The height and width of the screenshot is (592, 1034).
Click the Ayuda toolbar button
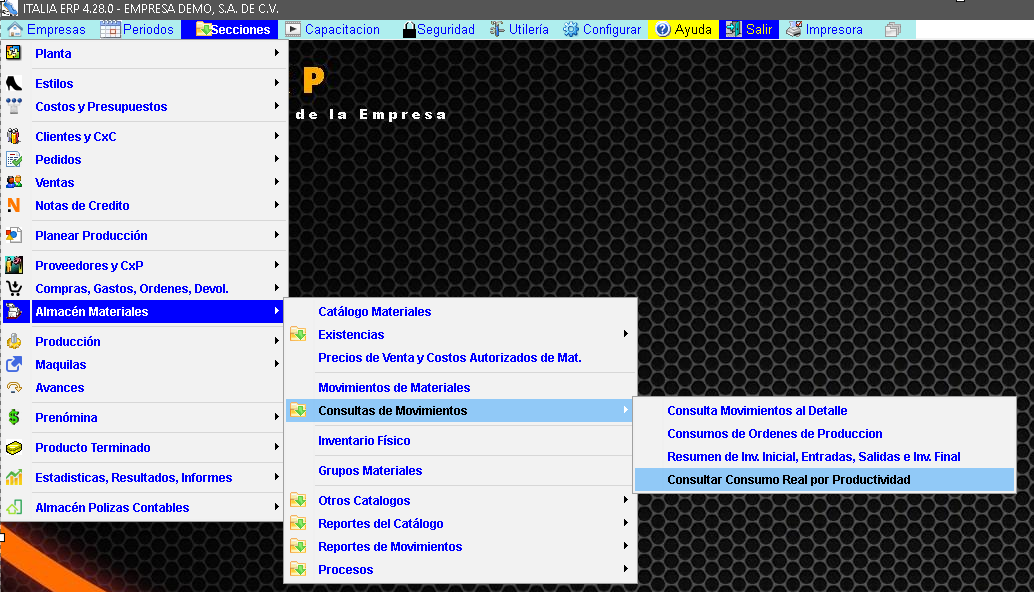pos(684,30)
